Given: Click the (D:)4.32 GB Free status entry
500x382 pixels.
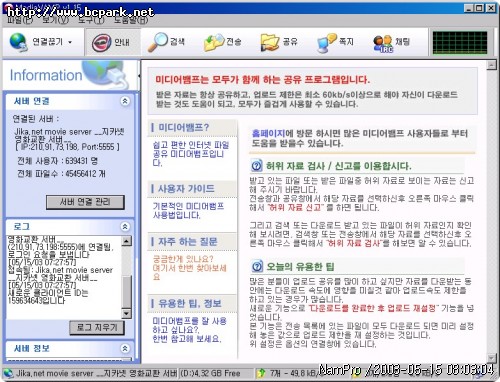Looking at the screenshot, I should point(211,373).
